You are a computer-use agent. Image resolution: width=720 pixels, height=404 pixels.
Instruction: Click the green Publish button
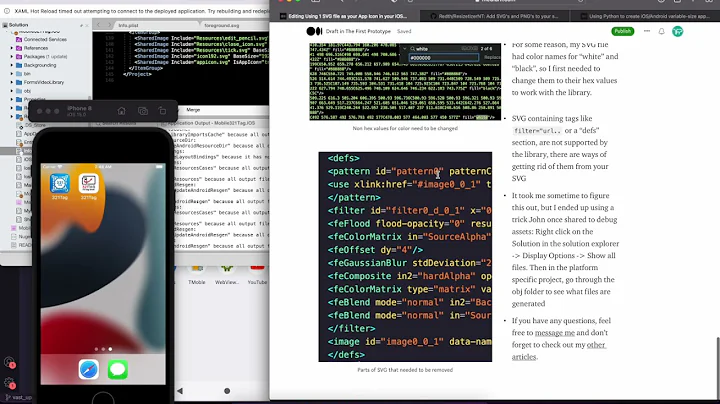click(623, 31)
